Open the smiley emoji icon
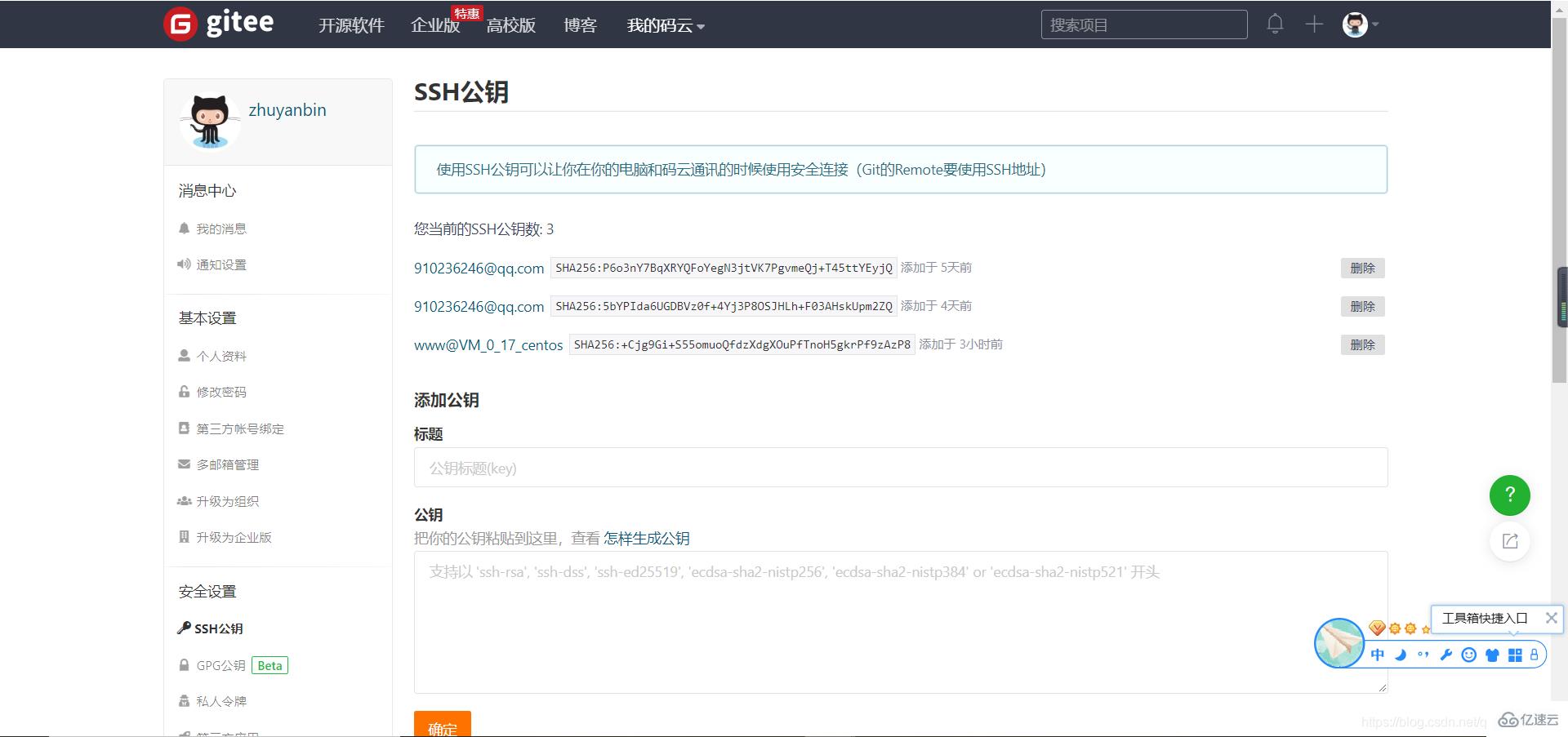This screenshot has height=737, width=1568. coord(1469,655)
